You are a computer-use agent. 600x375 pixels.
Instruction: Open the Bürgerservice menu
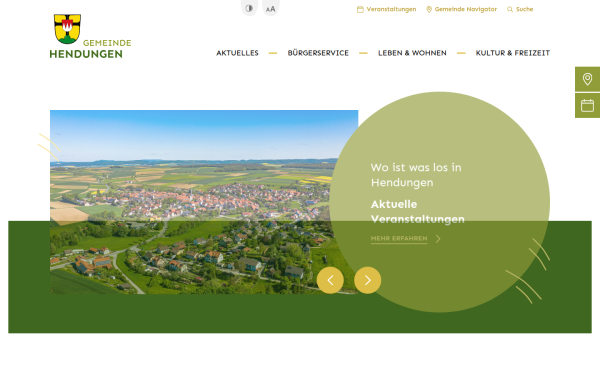[318, 53]
